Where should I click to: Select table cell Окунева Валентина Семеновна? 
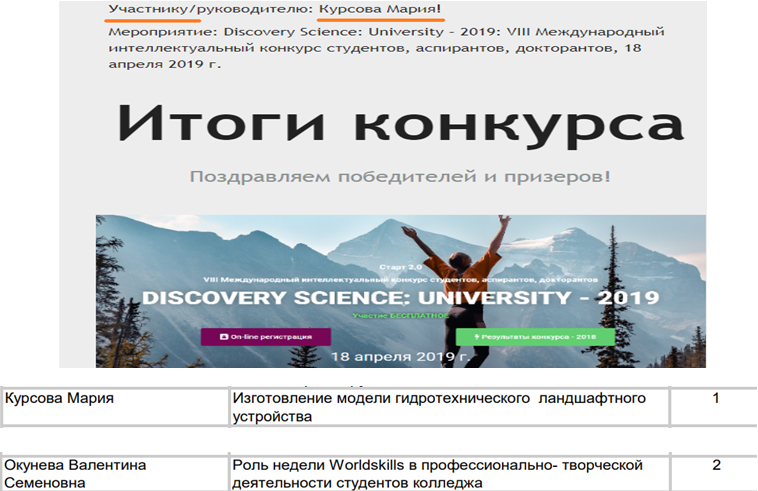[115, 473]
